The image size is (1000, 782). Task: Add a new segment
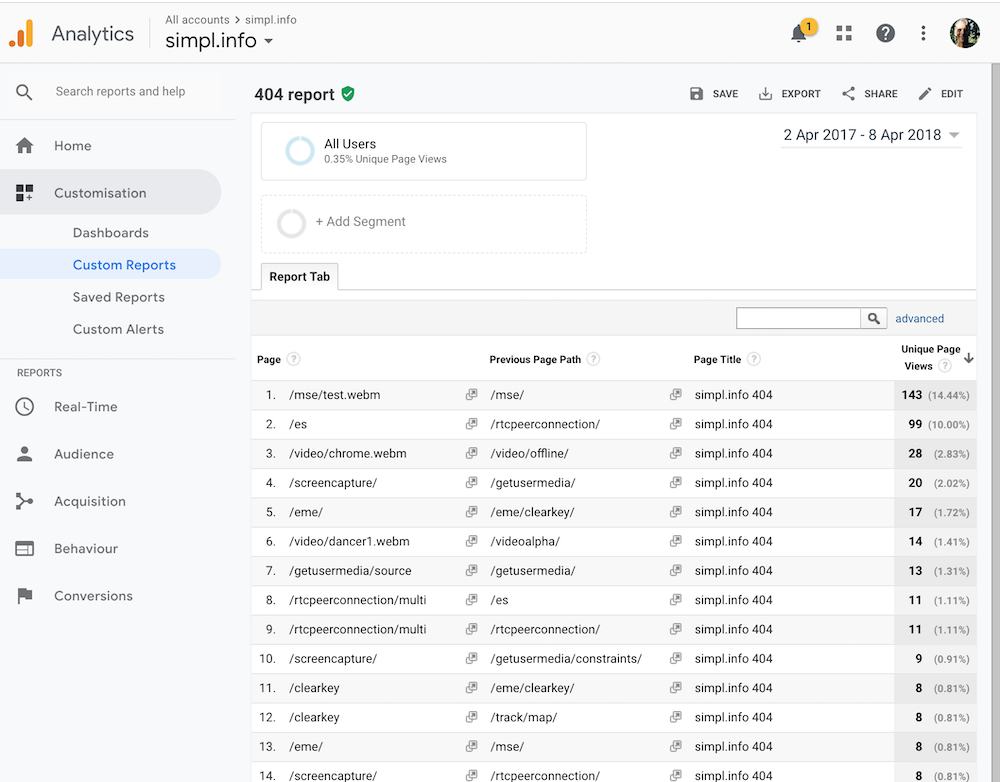[360, 222]
